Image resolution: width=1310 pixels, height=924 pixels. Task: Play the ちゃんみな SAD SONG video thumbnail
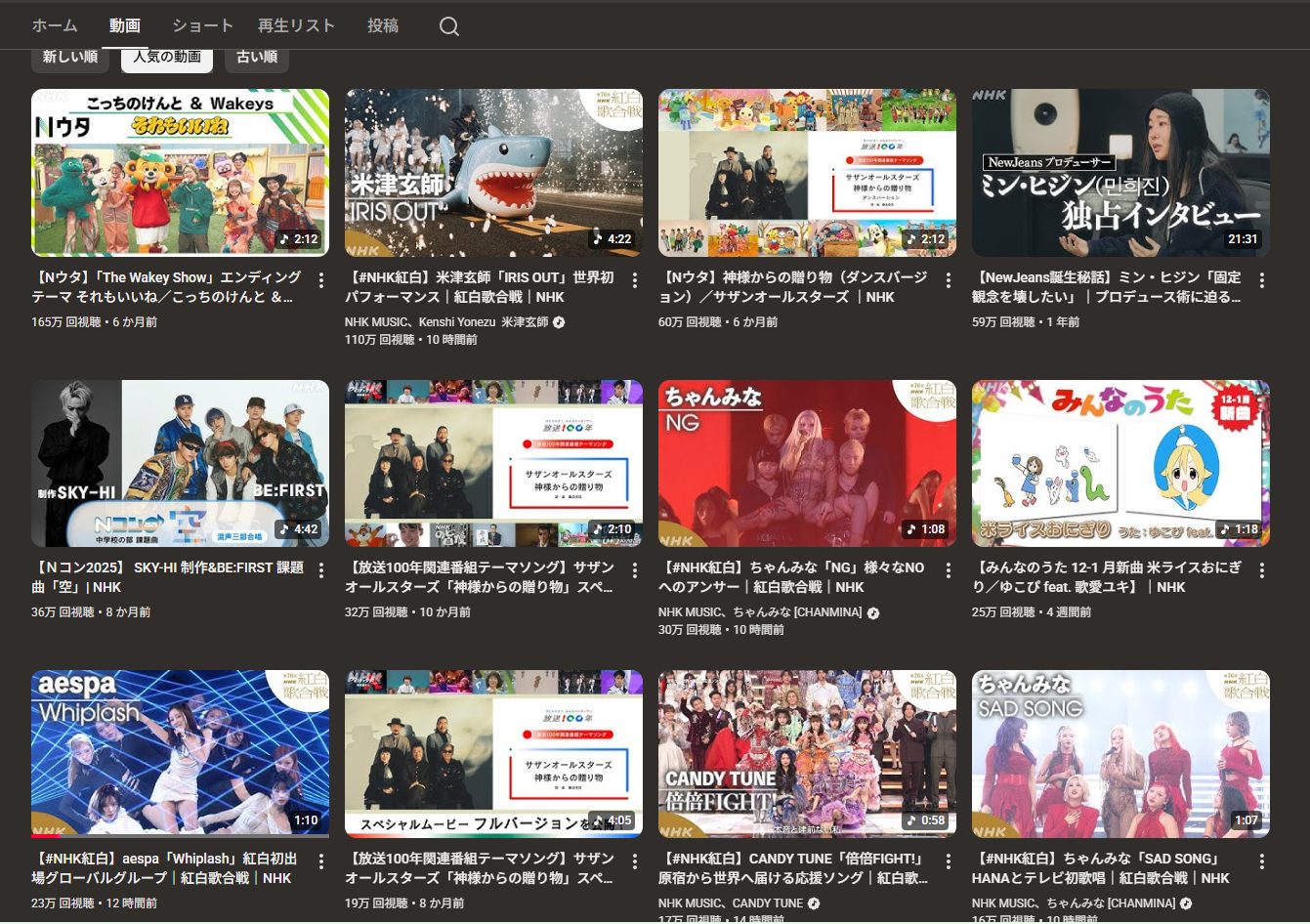[x=1120, y=753]
